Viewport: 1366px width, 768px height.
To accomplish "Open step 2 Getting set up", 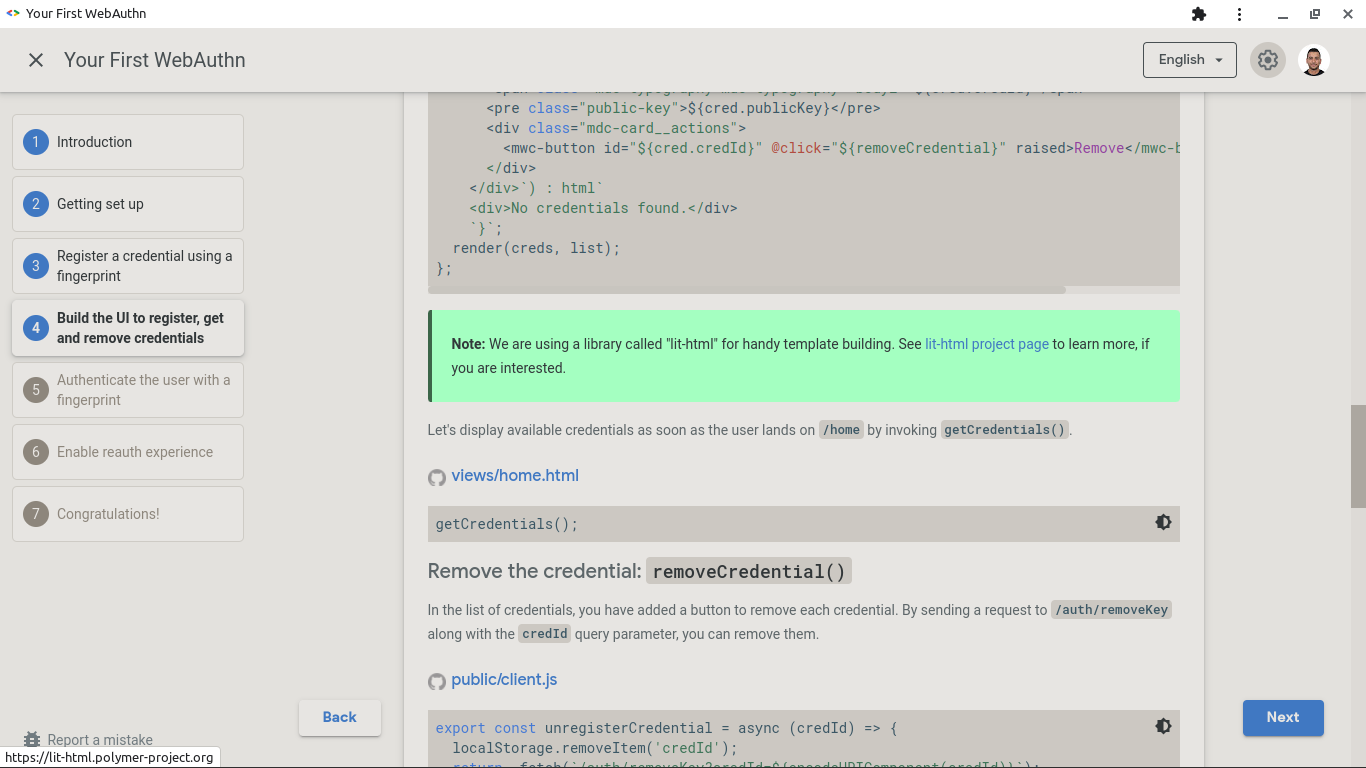I will (x=127, y=204).
